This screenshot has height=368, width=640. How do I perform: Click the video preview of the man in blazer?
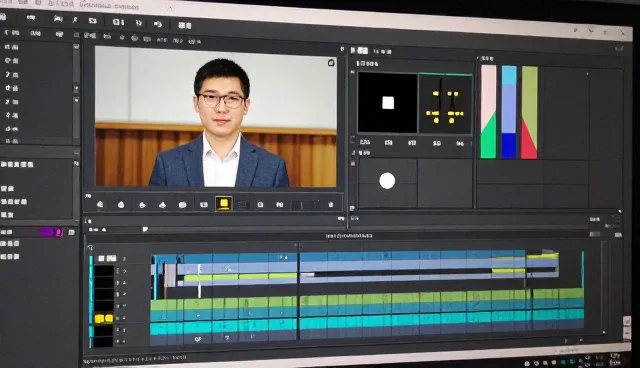216,117
